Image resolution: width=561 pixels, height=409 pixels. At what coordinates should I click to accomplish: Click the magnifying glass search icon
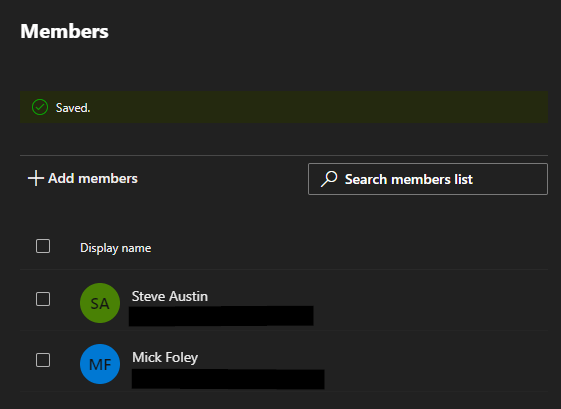(x=329, y=179)
